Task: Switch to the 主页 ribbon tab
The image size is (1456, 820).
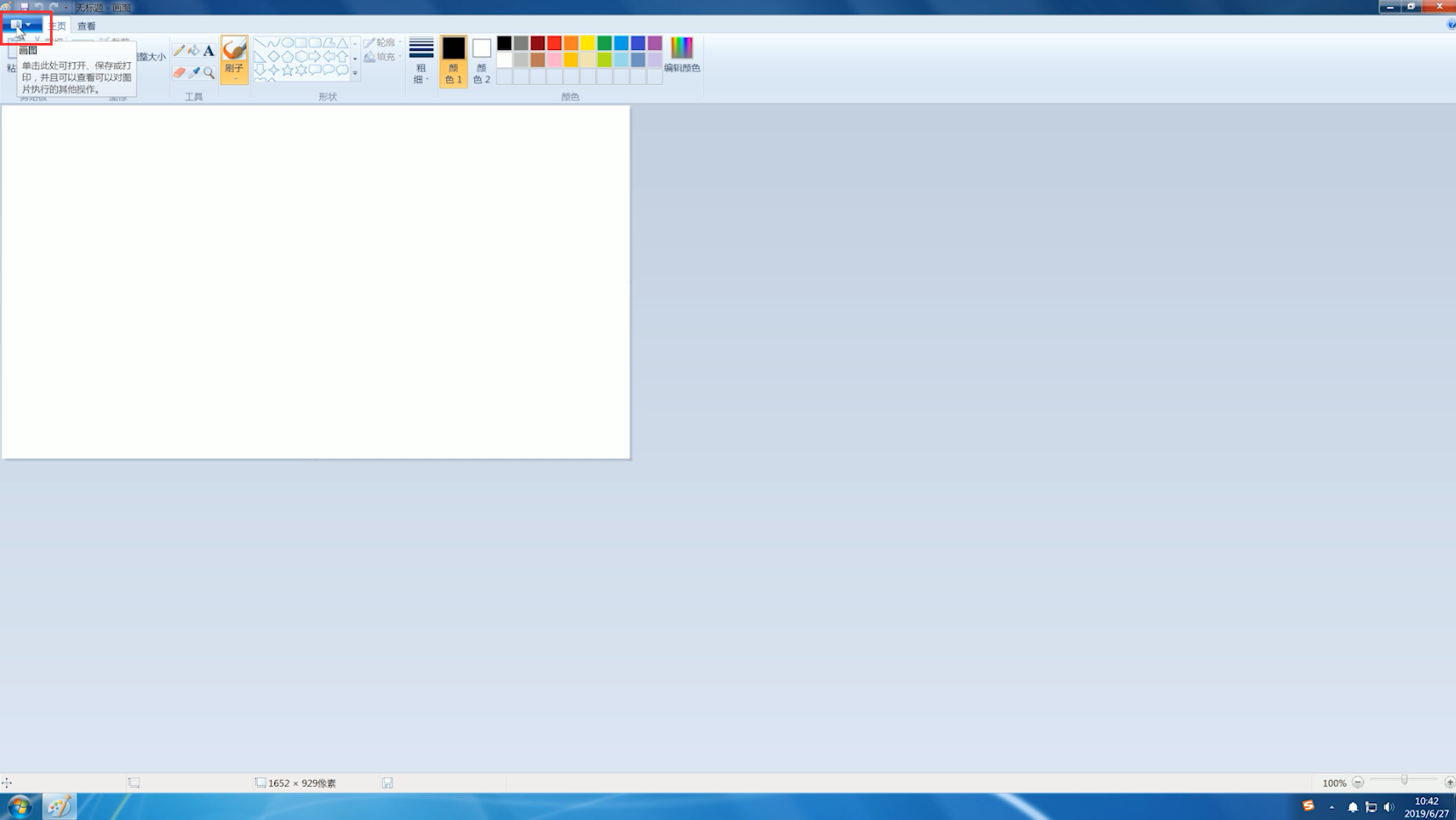Action: pyautogui.click(x=57, y=26)
